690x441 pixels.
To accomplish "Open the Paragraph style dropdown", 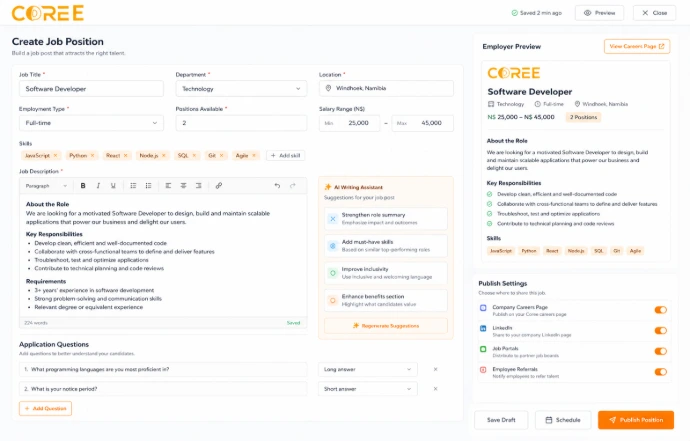I will pyautogui.click(x=46, y=186).
